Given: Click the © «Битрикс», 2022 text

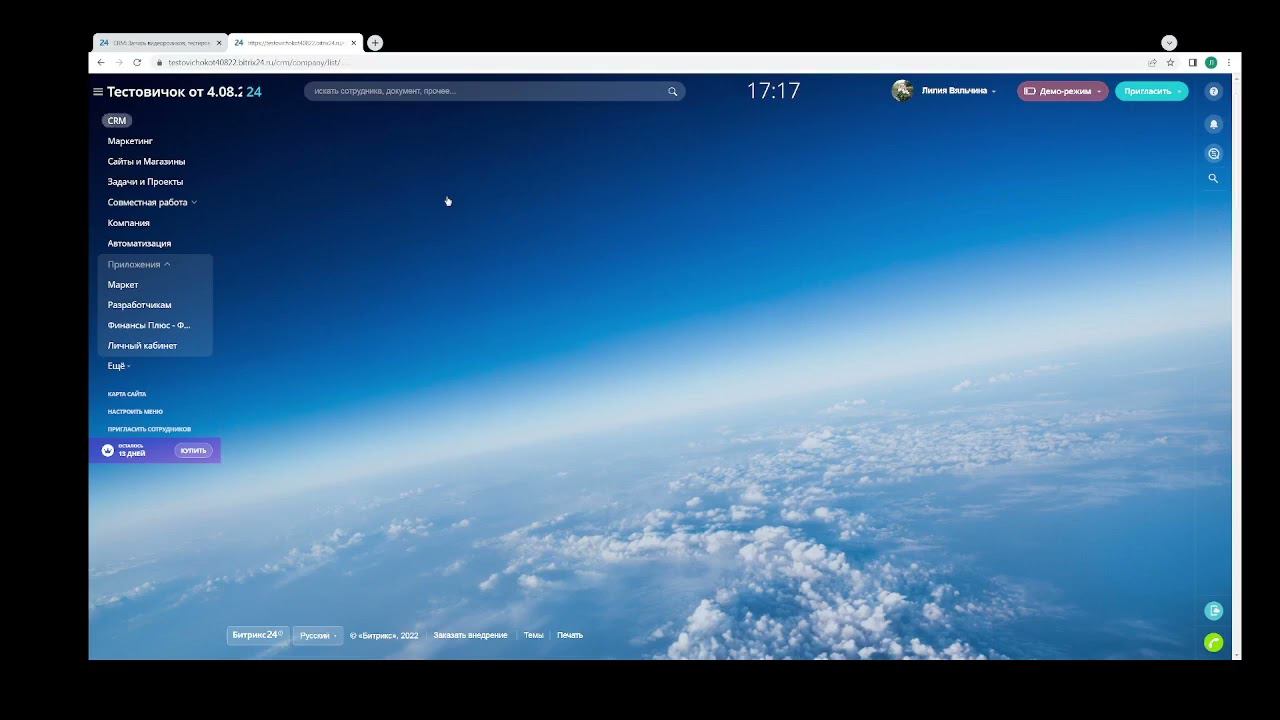Looking at the screenshot, I should click(x=384, y=635).
